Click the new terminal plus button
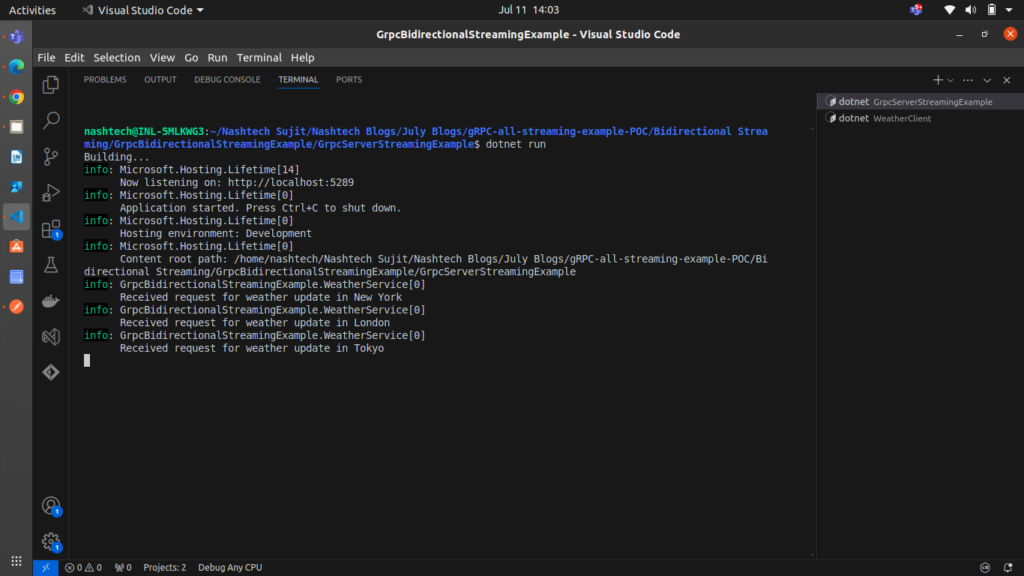Image resolution: width=1024 pixels, height=576 pixels. click(937, 80)
